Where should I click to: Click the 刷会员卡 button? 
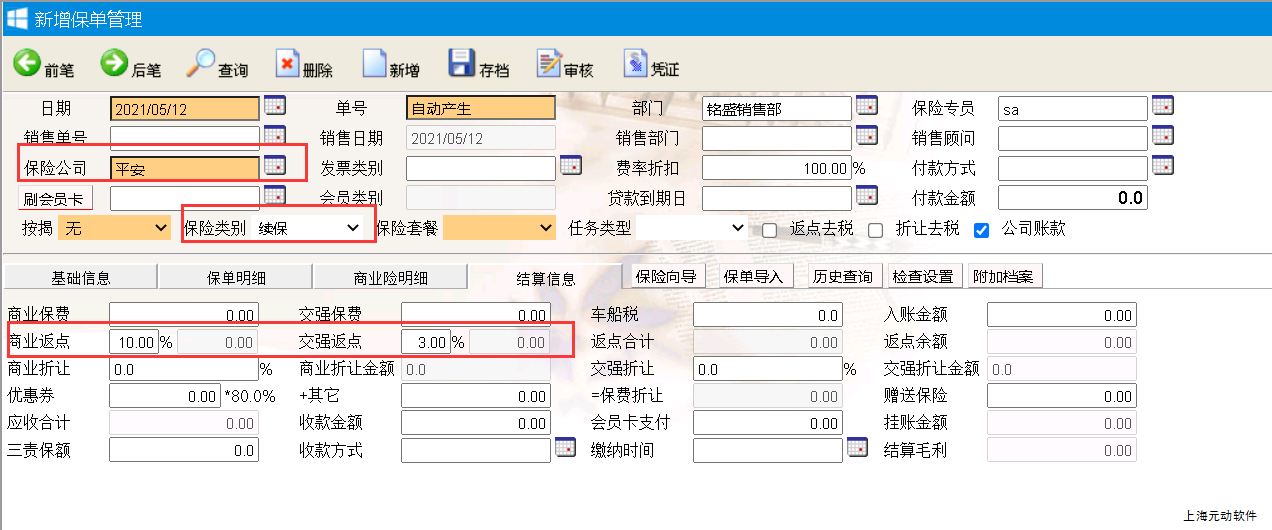pyautogui.click(x=56, y=198)
